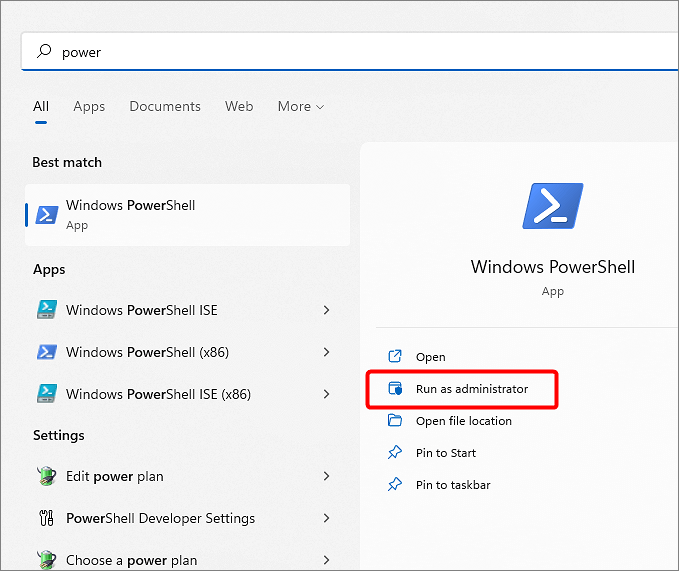The height and width of the screenshot is (571, 679).
Task: Open the More dropdown filter
Action: pyautogui.click(x=301, y=106)
